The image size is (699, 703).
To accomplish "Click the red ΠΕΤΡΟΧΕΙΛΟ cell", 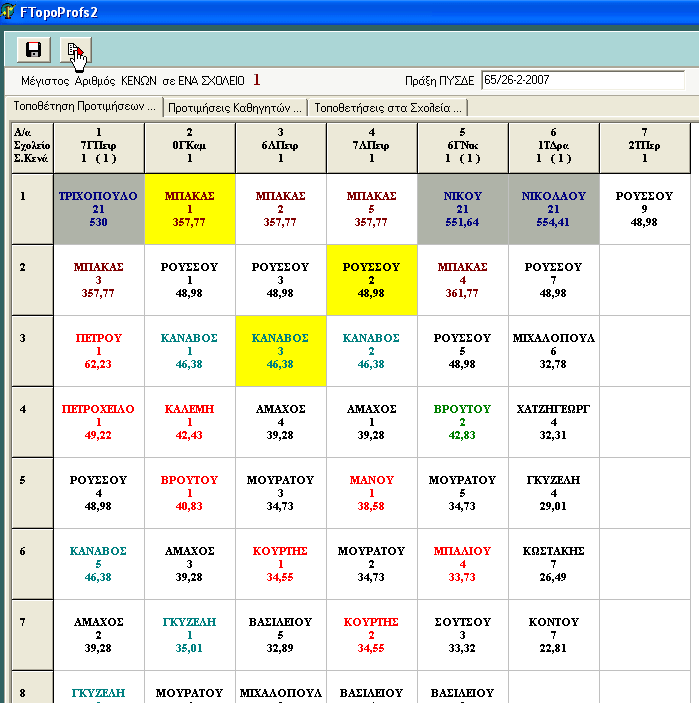I will (x=98, y=421).
